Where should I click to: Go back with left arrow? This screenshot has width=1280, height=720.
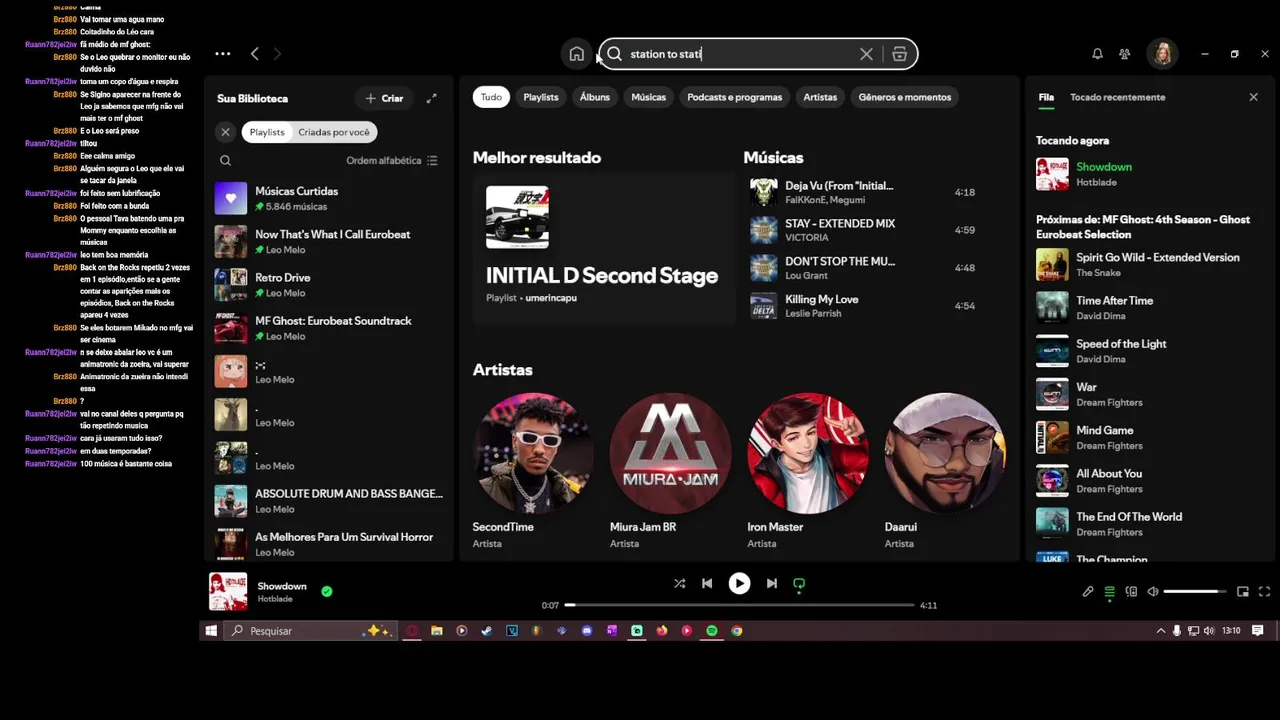[x=255, y=54]
